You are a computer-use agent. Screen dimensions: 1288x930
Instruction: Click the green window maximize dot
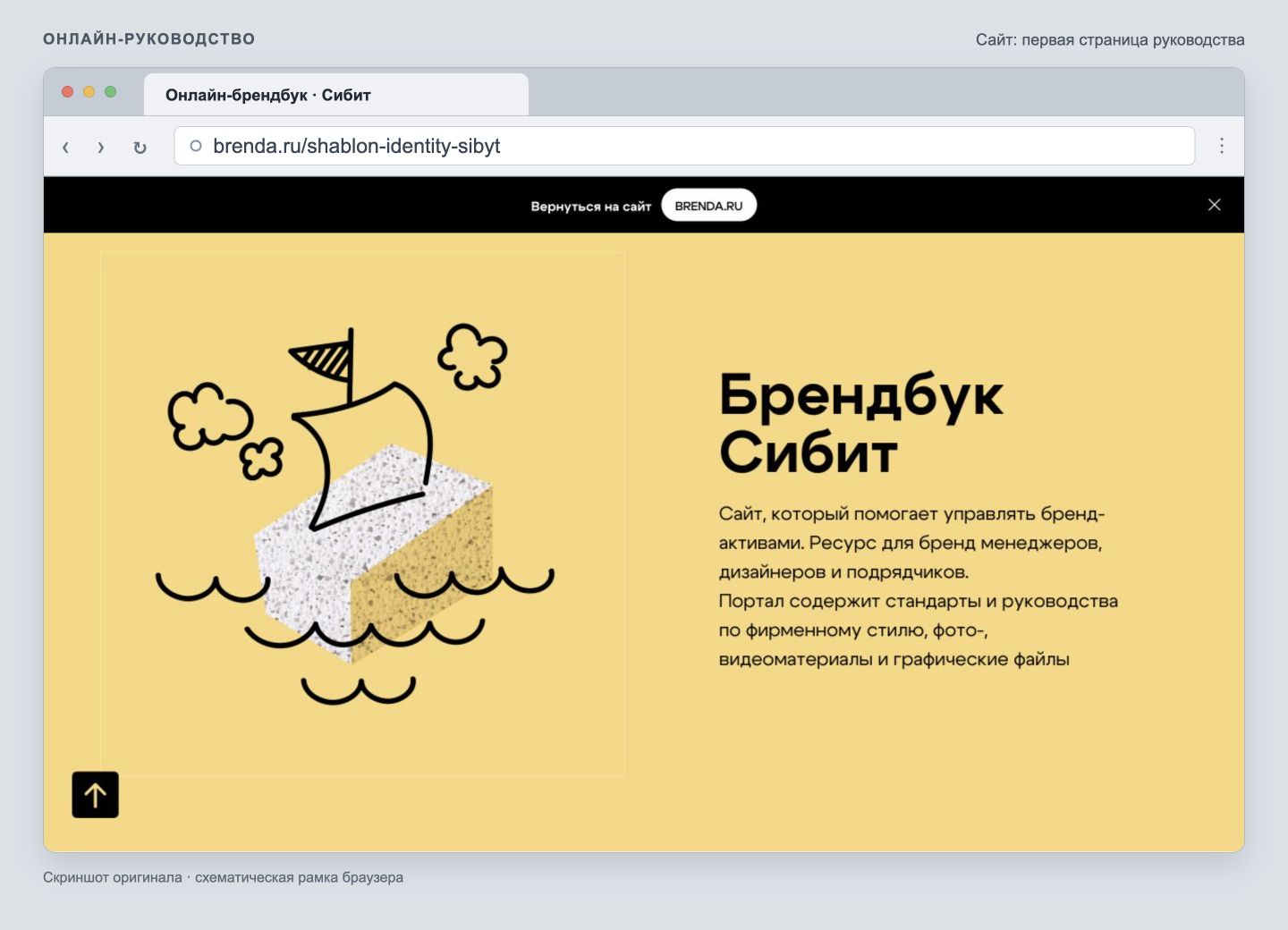coord(110,91)
